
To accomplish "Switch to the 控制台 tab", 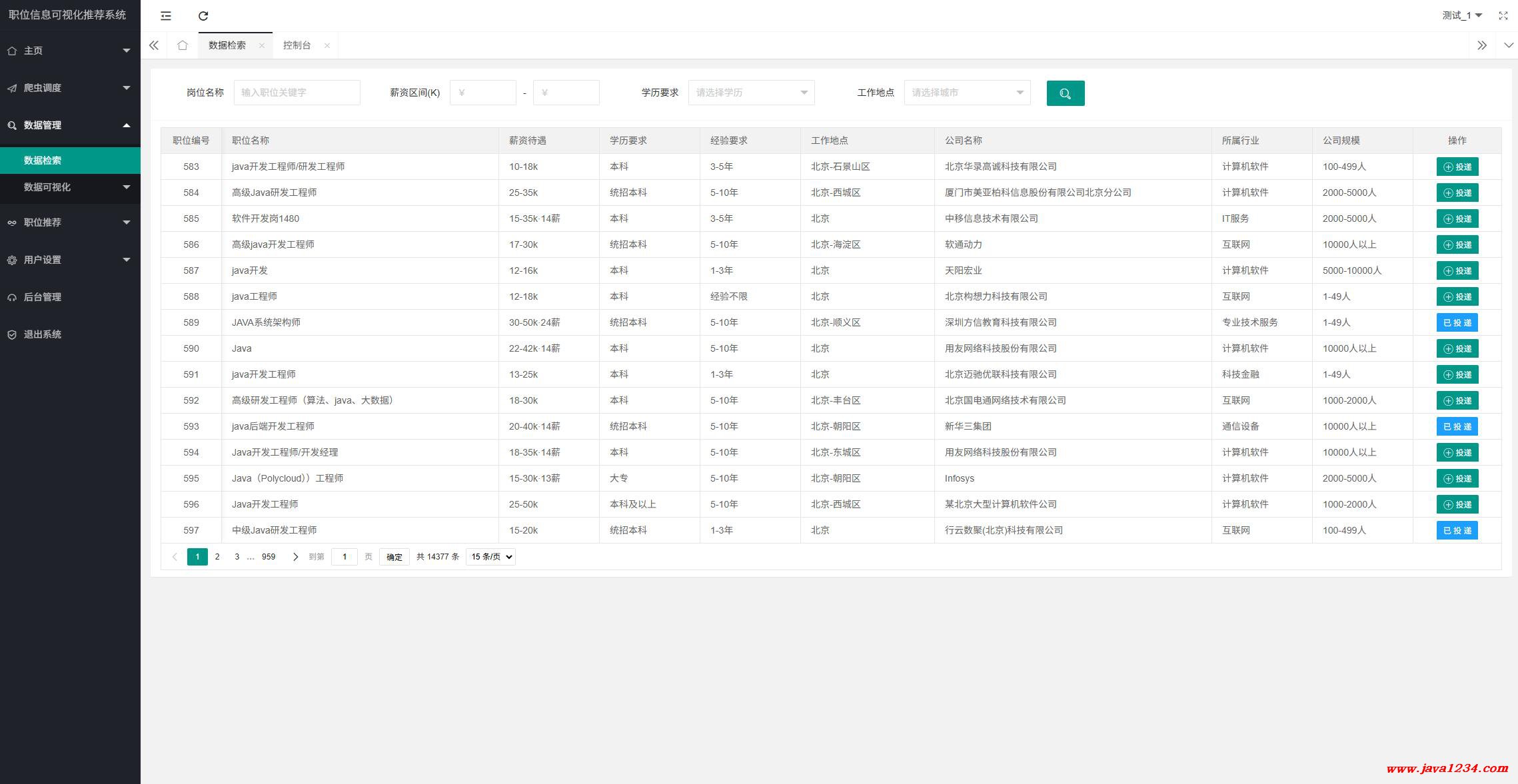I will (297, 45).
